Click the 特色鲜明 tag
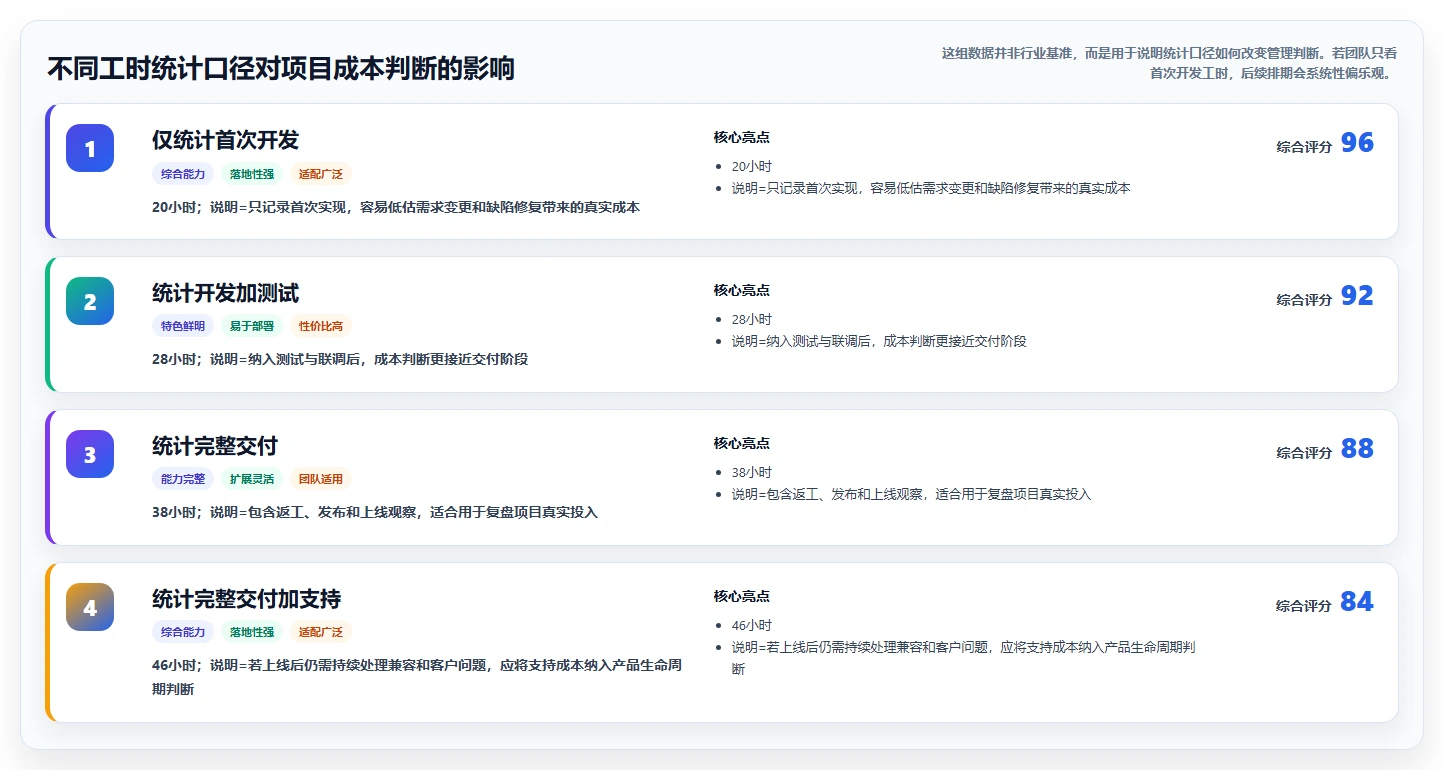Screen dimensions: 1444x770 click(183, 326)
